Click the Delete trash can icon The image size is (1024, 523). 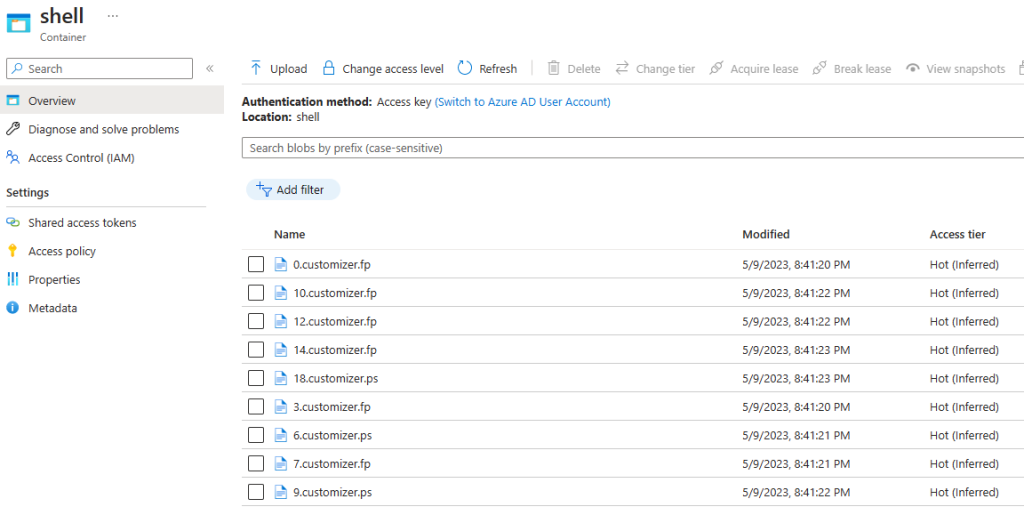[553, 68]
